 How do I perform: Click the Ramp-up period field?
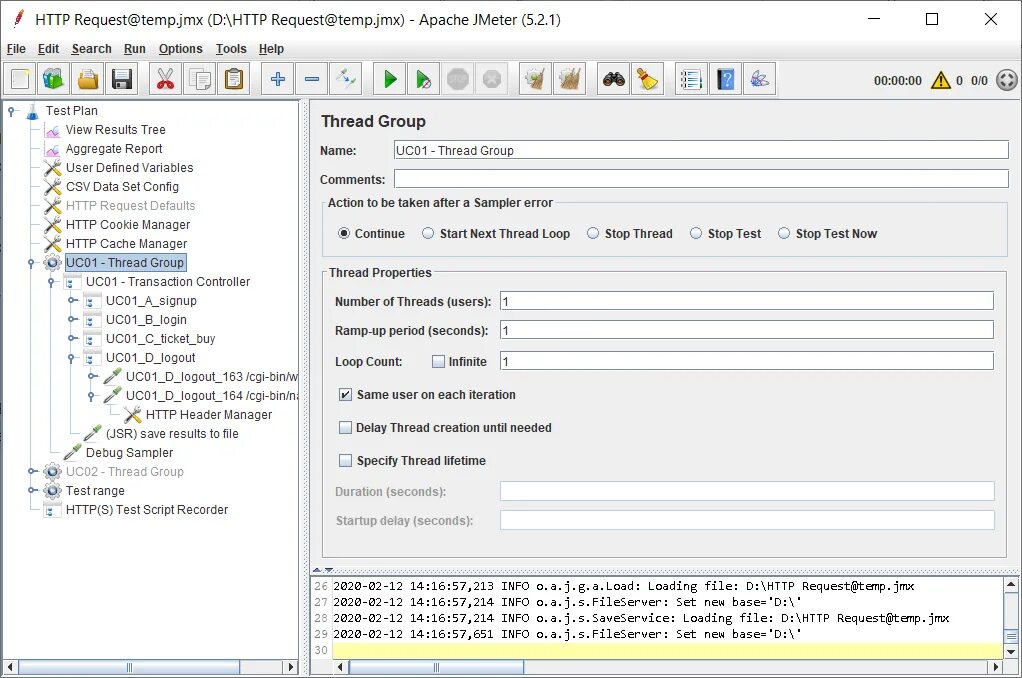746,331
